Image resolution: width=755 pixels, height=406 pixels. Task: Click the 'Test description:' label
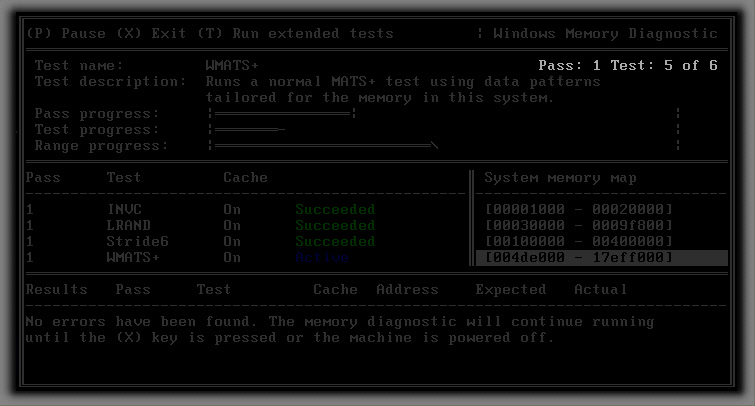click(110, 81)
